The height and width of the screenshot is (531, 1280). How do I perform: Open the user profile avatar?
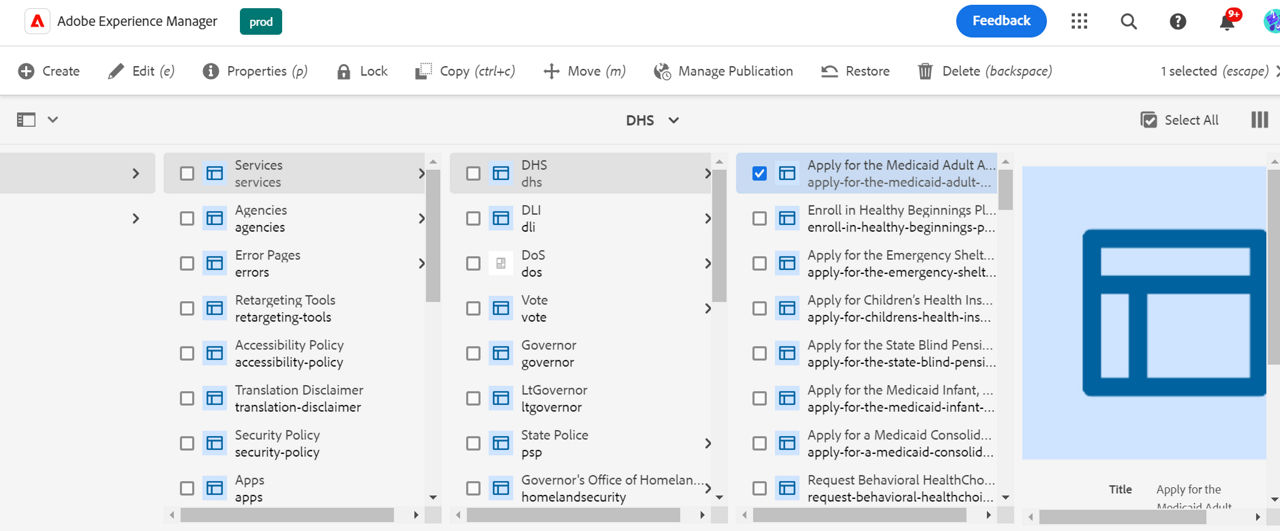coord(1271,22)
